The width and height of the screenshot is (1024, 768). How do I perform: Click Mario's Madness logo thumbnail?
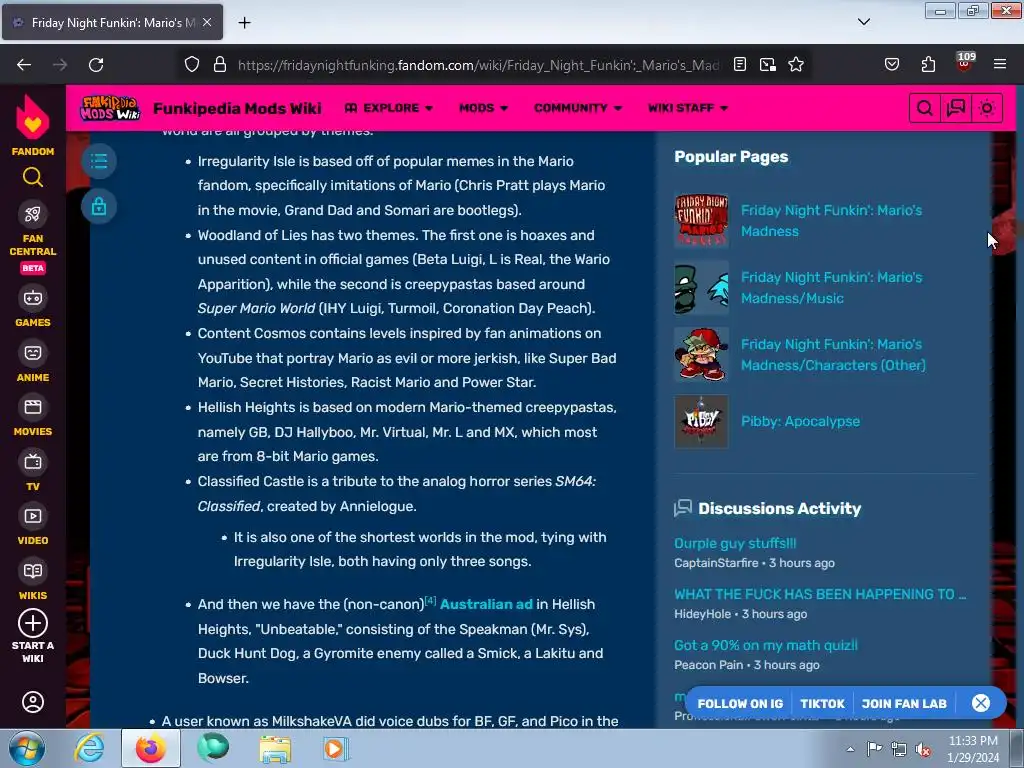tap(701, 221)
